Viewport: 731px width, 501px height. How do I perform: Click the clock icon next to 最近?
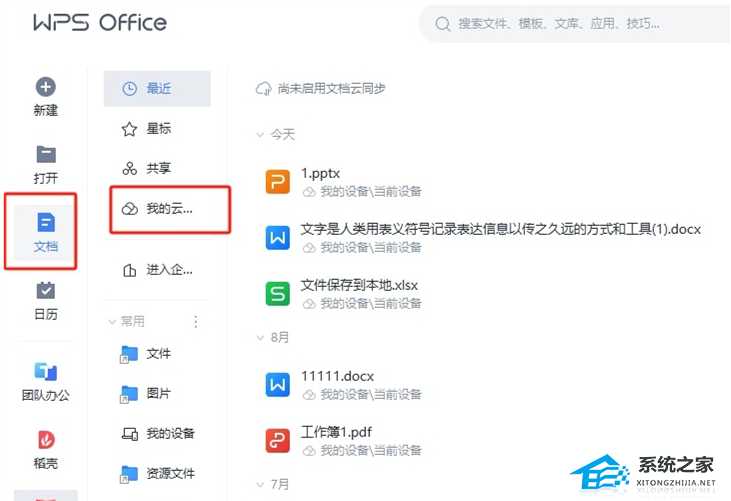click(129, 89)
